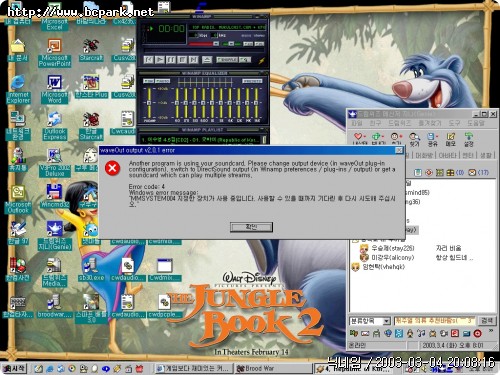The image size is (500, 375).
Task: Expand more icons with » in messenger
Action: [491, 331]
